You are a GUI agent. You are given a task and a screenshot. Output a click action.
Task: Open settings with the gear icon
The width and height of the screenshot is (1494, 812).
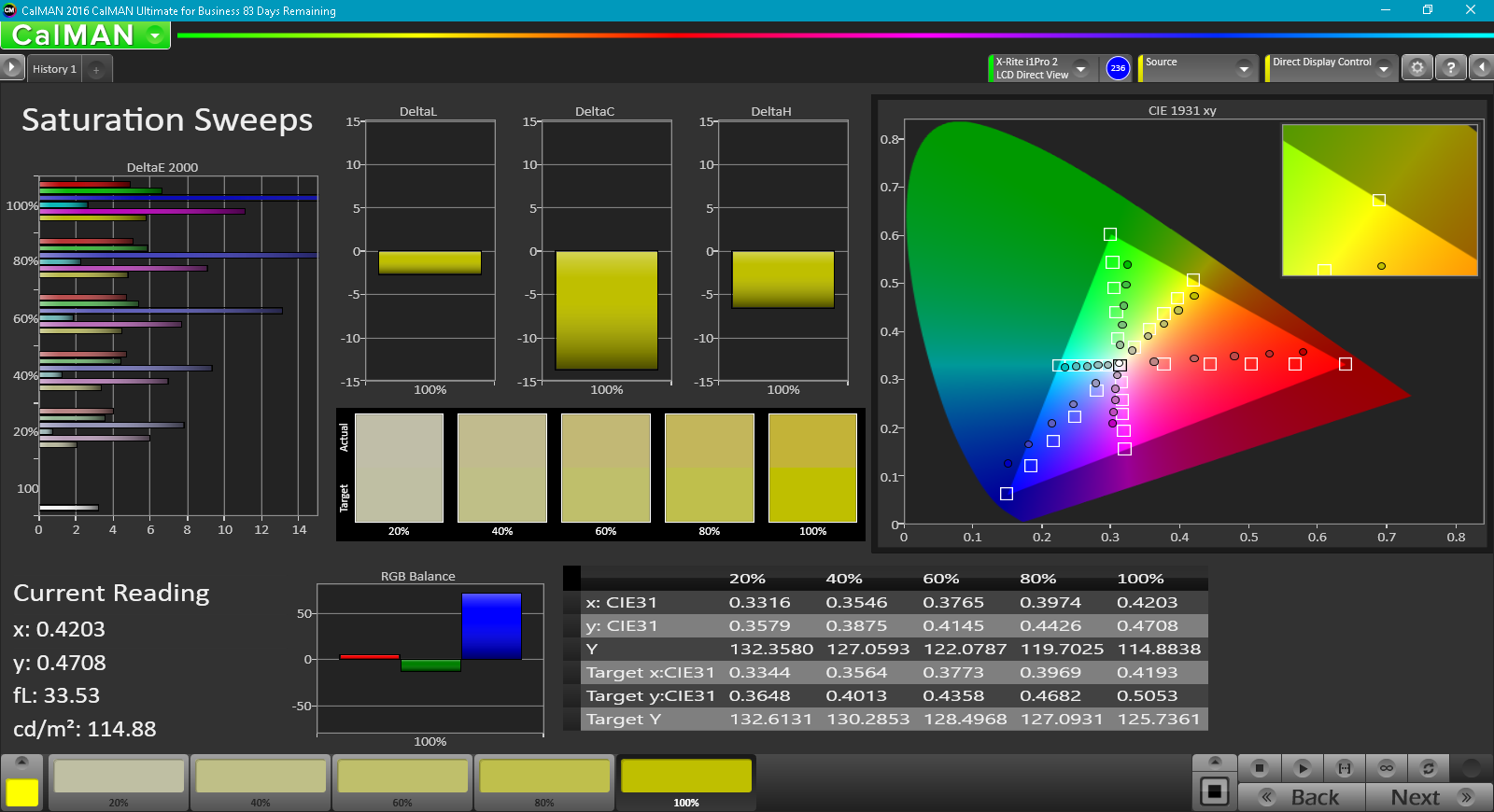[x=1417, y=68]
